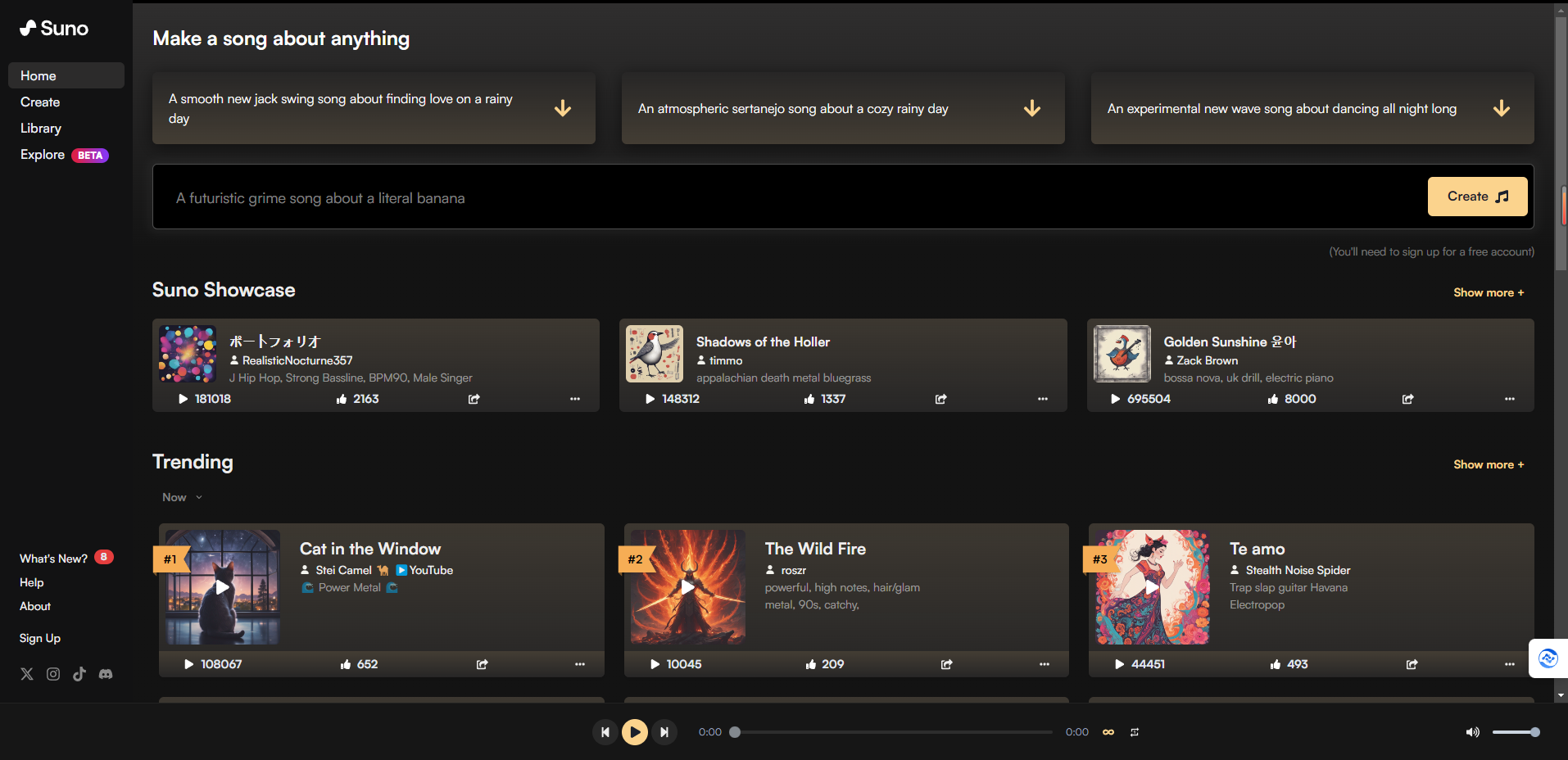This screenshot has height=760, width=1568.
Task: Show more Suno Showcase songs
Action: point(1488,292)
